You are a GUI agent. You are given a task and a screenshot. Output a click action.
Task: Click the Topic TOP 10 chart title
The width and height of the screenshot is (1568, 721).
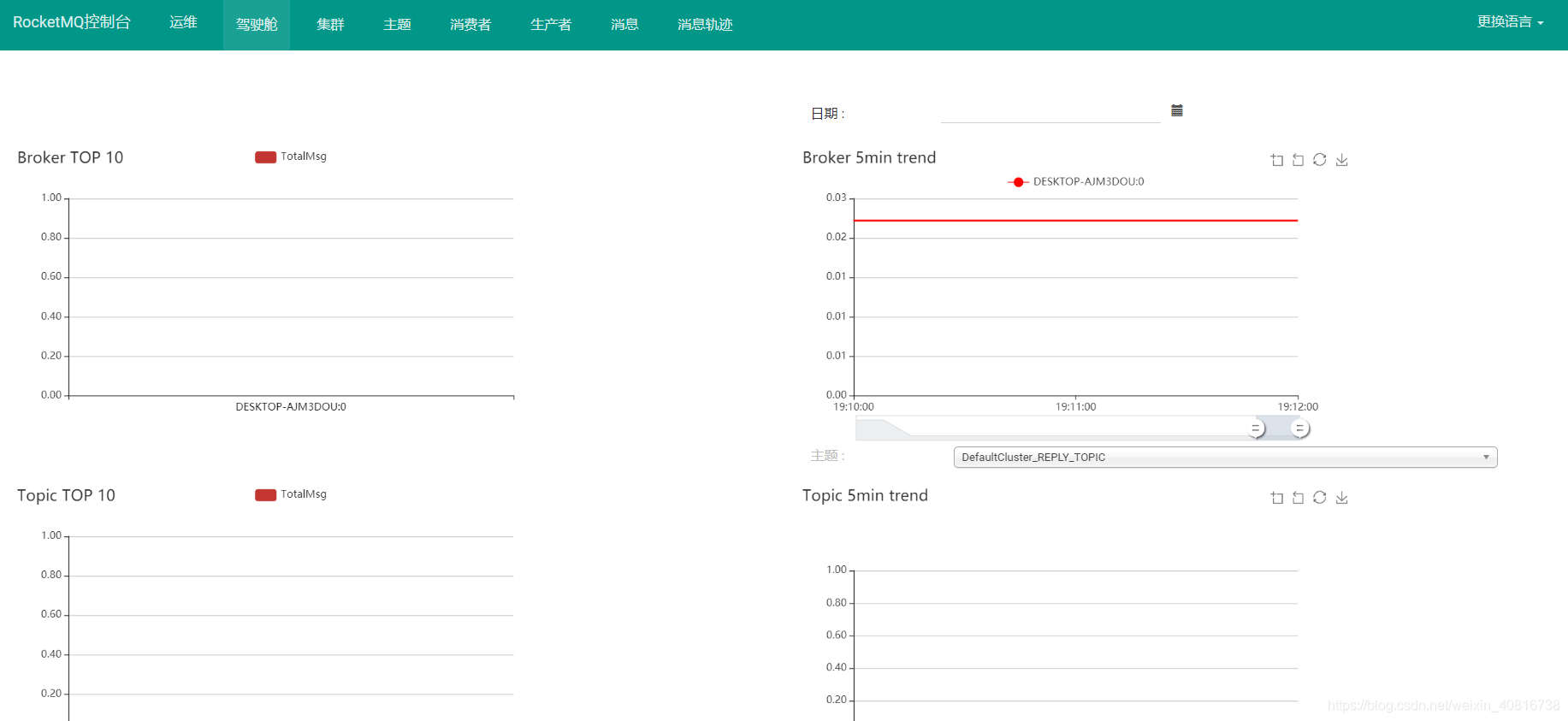[x=66, y=495]
